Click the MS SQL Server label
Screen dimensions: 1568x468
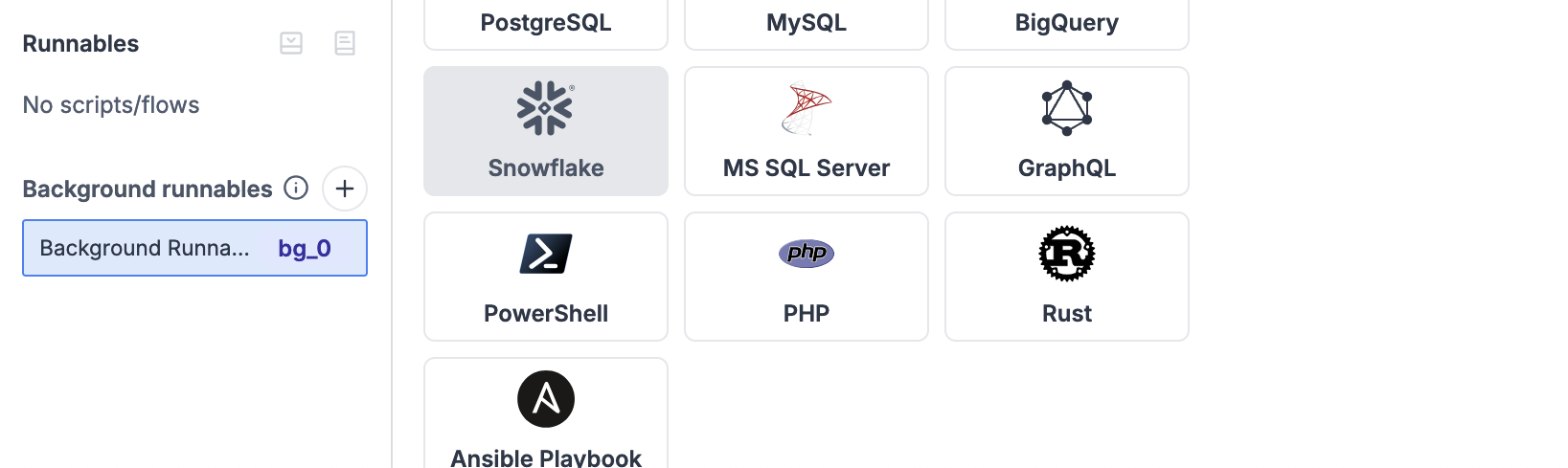(x=806, y=168)
